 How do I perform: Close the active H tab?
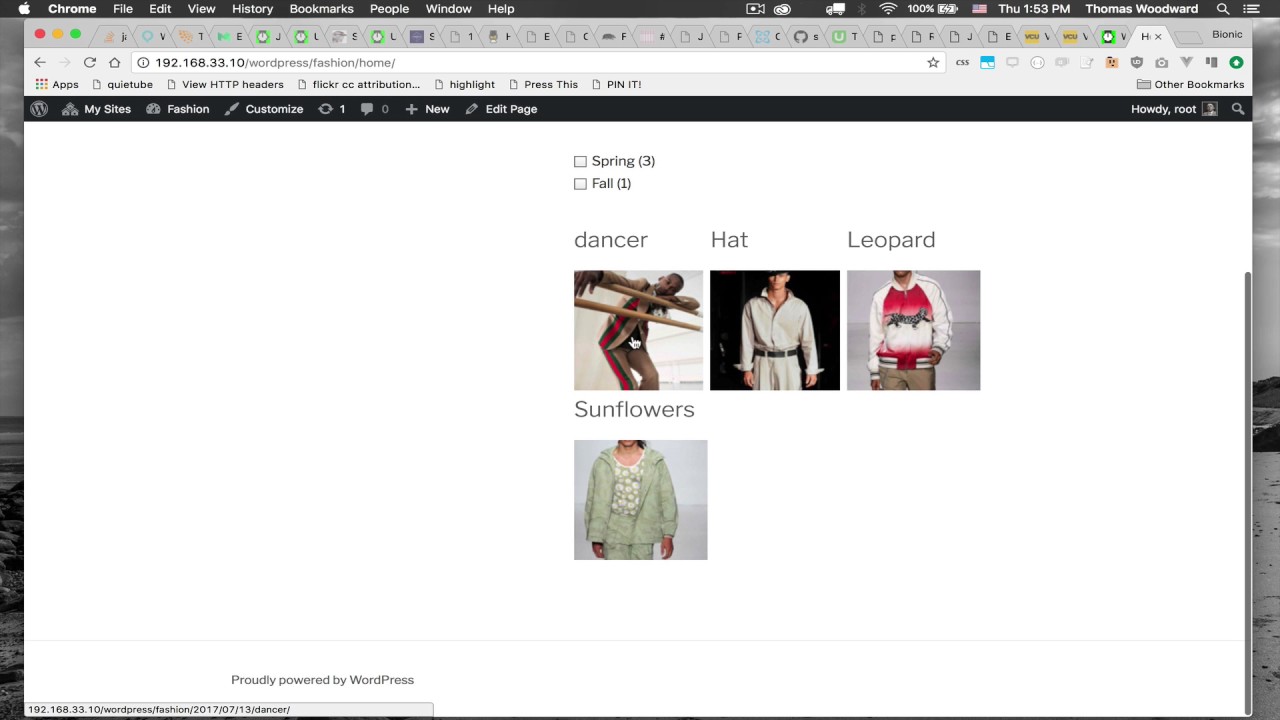point(1159,37)
